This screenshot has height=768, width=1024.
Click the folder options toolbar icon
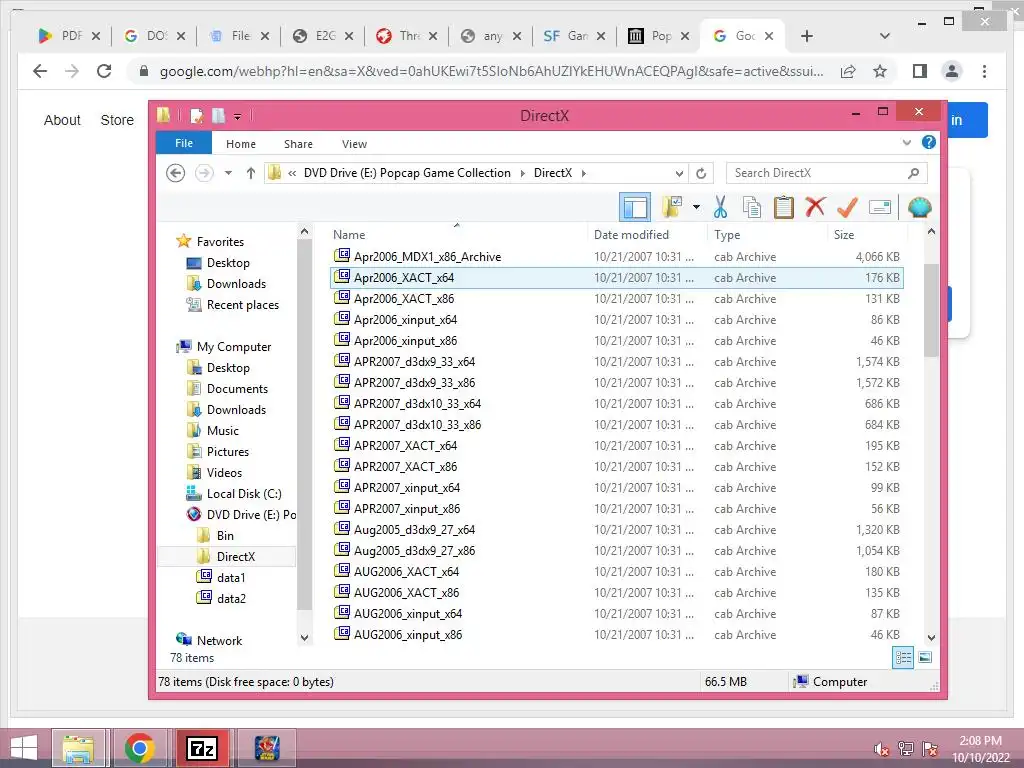pos(672,208)
